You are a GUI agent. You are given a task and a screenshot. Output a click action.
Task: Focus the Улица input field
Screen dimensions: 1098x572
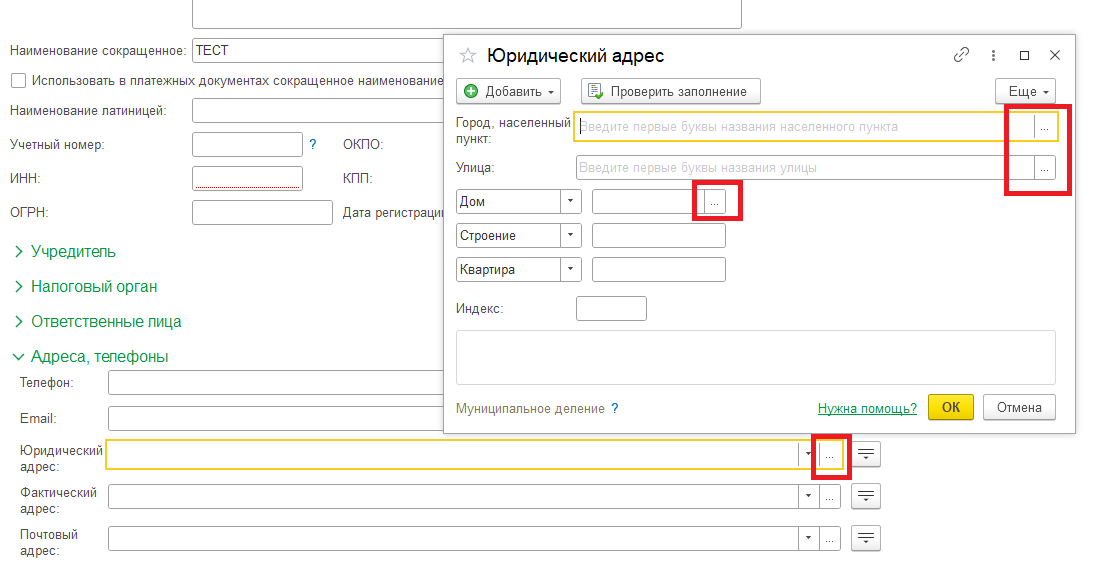coord(805,168)
